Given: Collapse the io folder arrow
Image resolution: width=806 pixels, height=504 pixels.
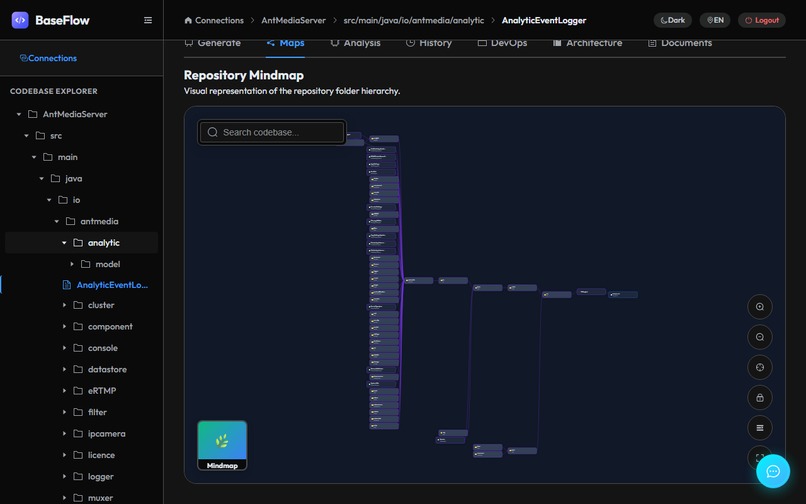Looking at the screenshot, I should pos(49,200).
